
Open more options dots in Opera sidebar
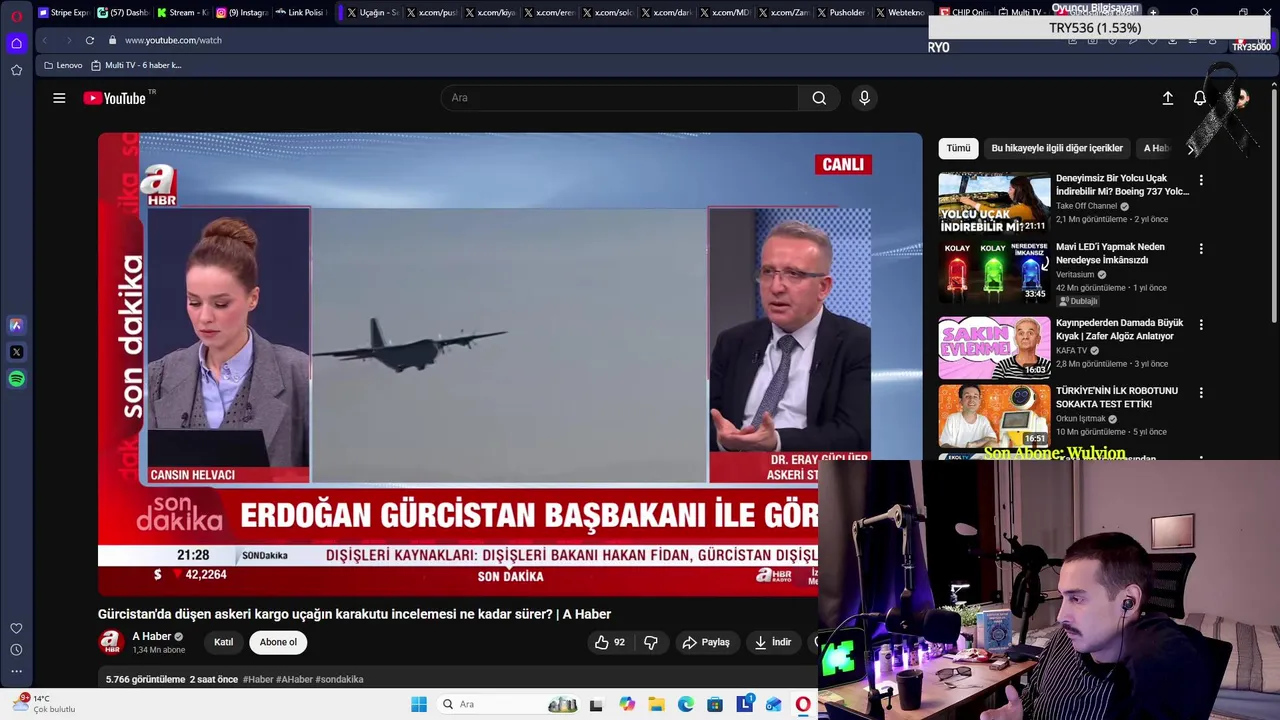[16, 671]
